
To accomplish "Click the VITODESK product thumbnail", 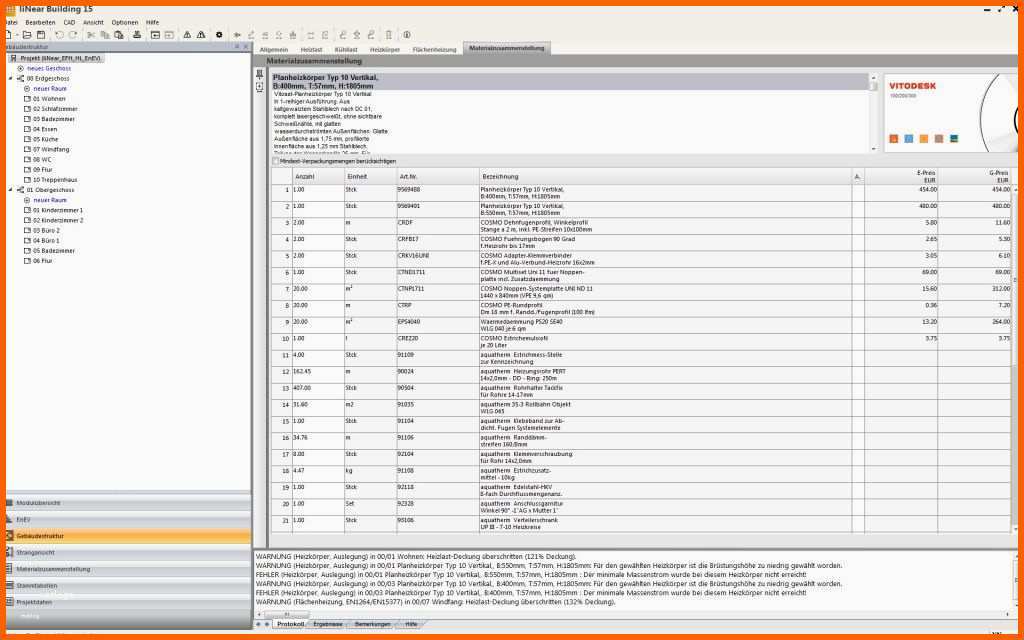I will pyautogui.click(x=950, y=112).
